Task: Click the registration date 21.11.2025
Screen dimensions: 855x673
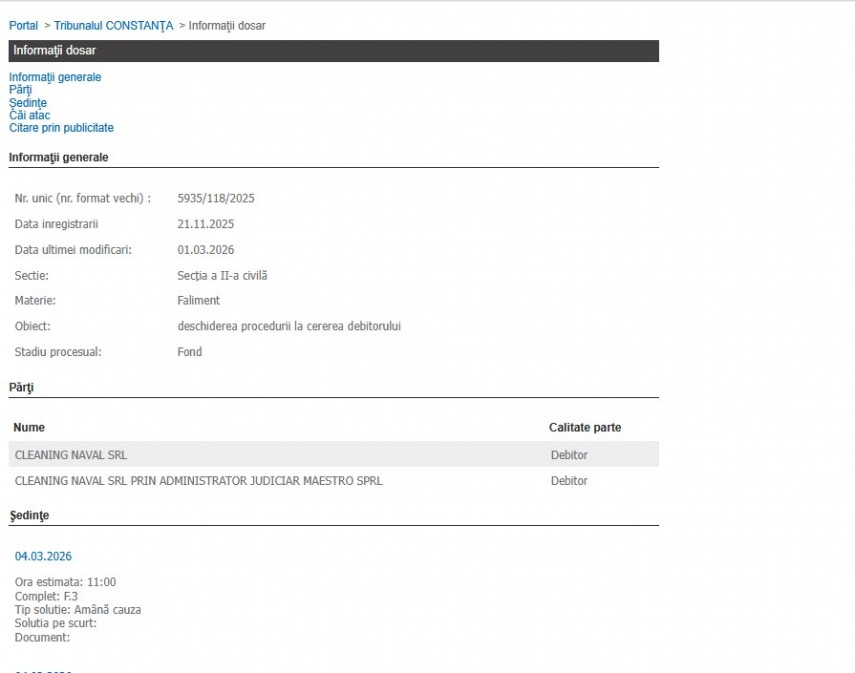Action: click(205, 224)
